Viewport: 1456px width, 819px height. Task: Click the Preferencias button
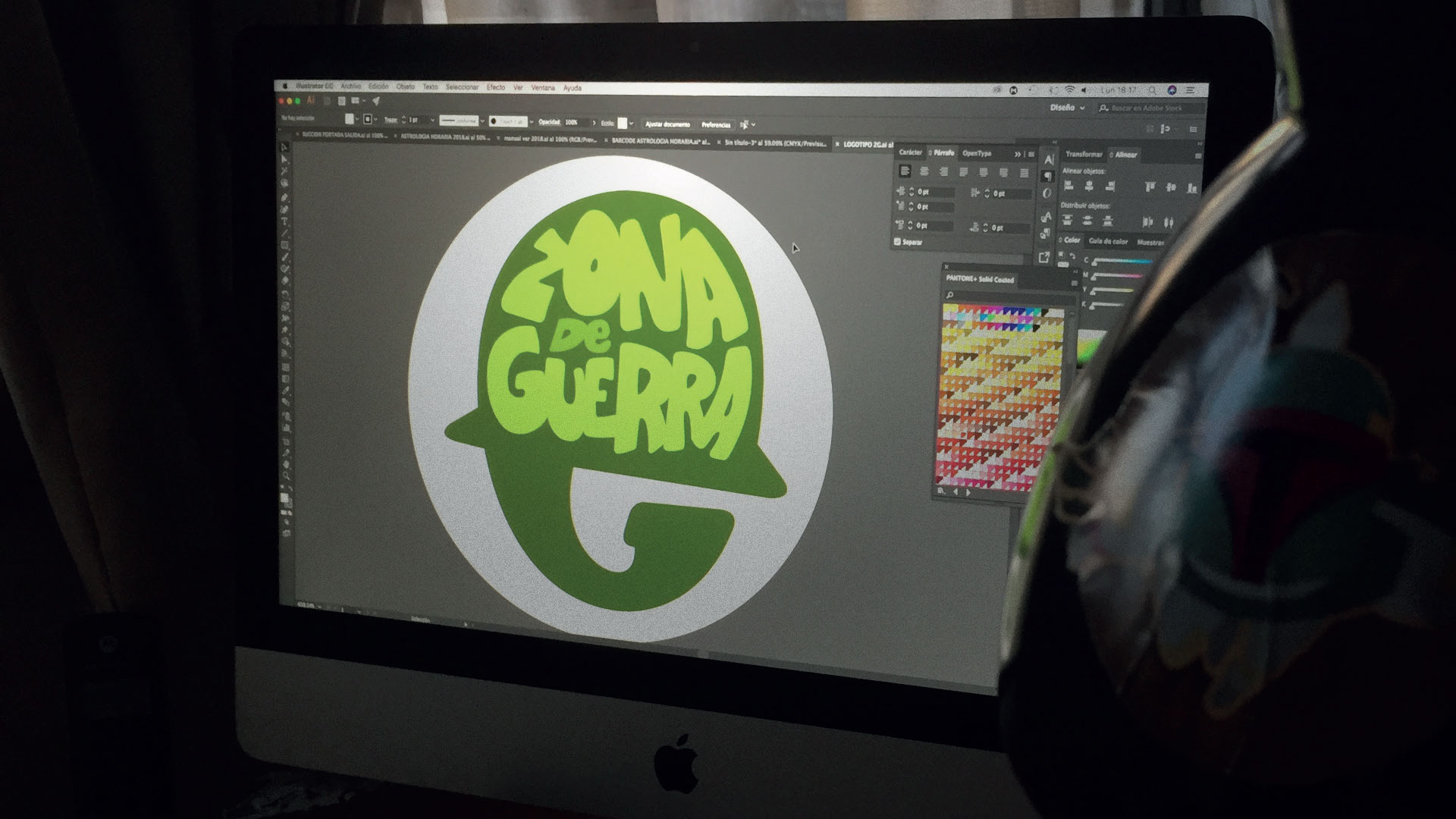[x=715, y=125]
